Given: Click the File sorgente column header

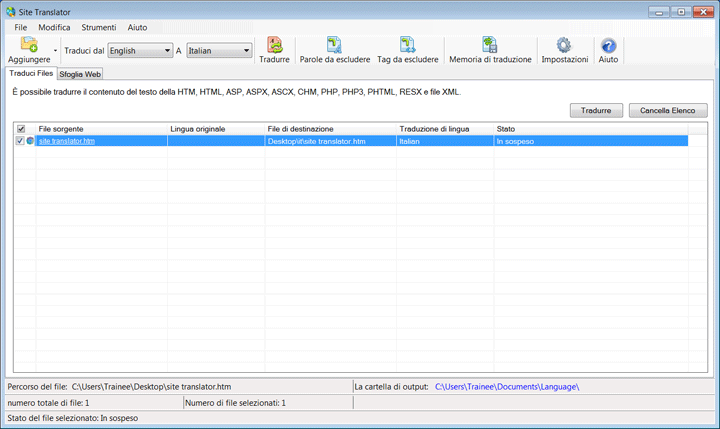Looking at the screenshot, I should (101, 129).
